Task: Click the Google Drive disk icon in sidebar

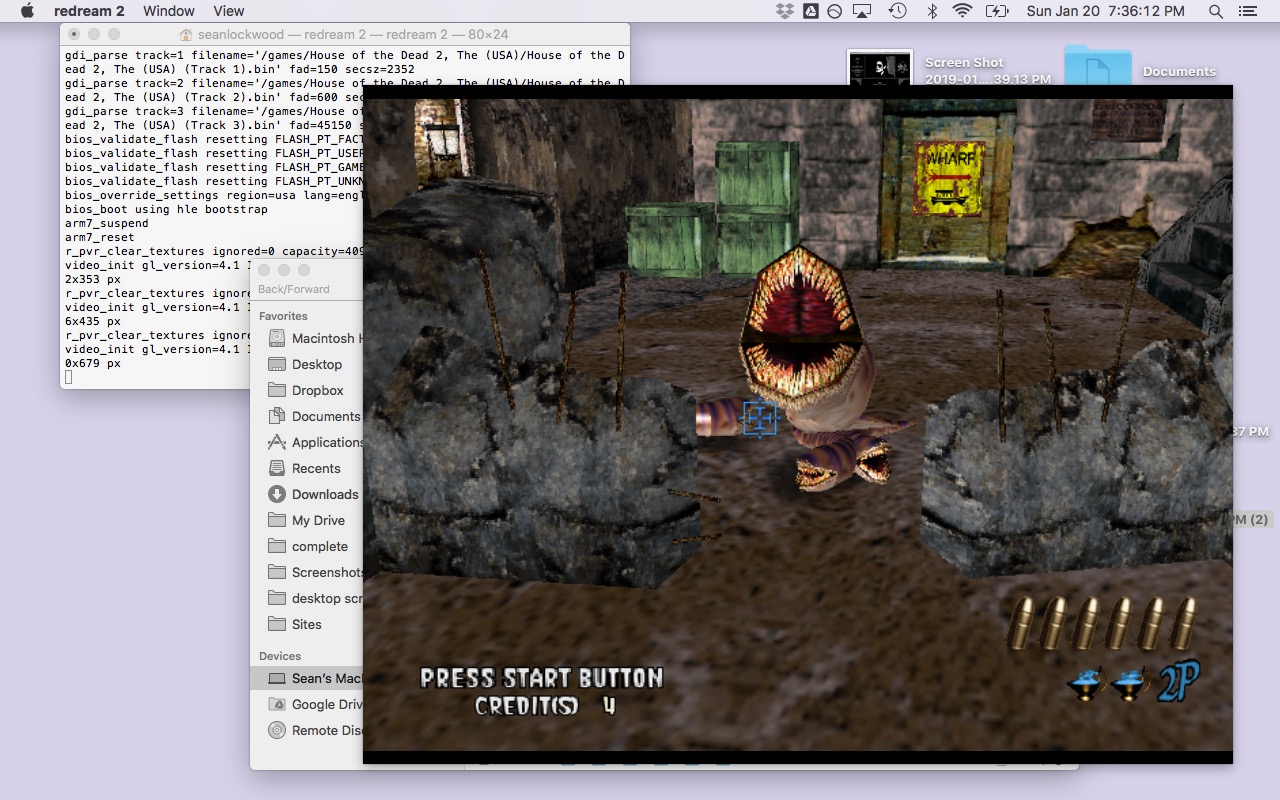Action: point(277,704)
